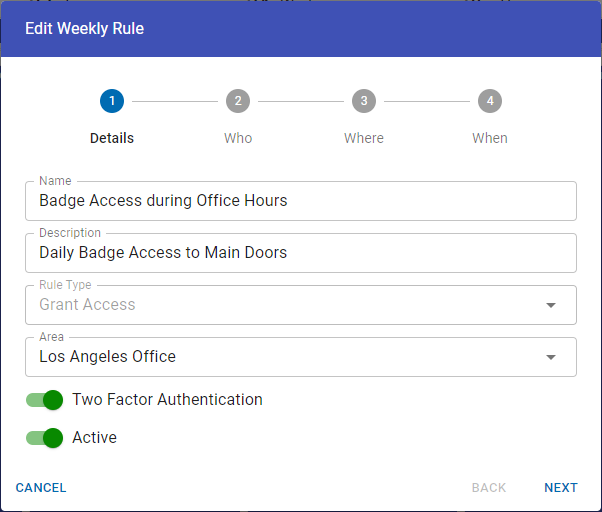Click the step 1 circle icon
The image size is (602, 512).
(x=112, y=101)
